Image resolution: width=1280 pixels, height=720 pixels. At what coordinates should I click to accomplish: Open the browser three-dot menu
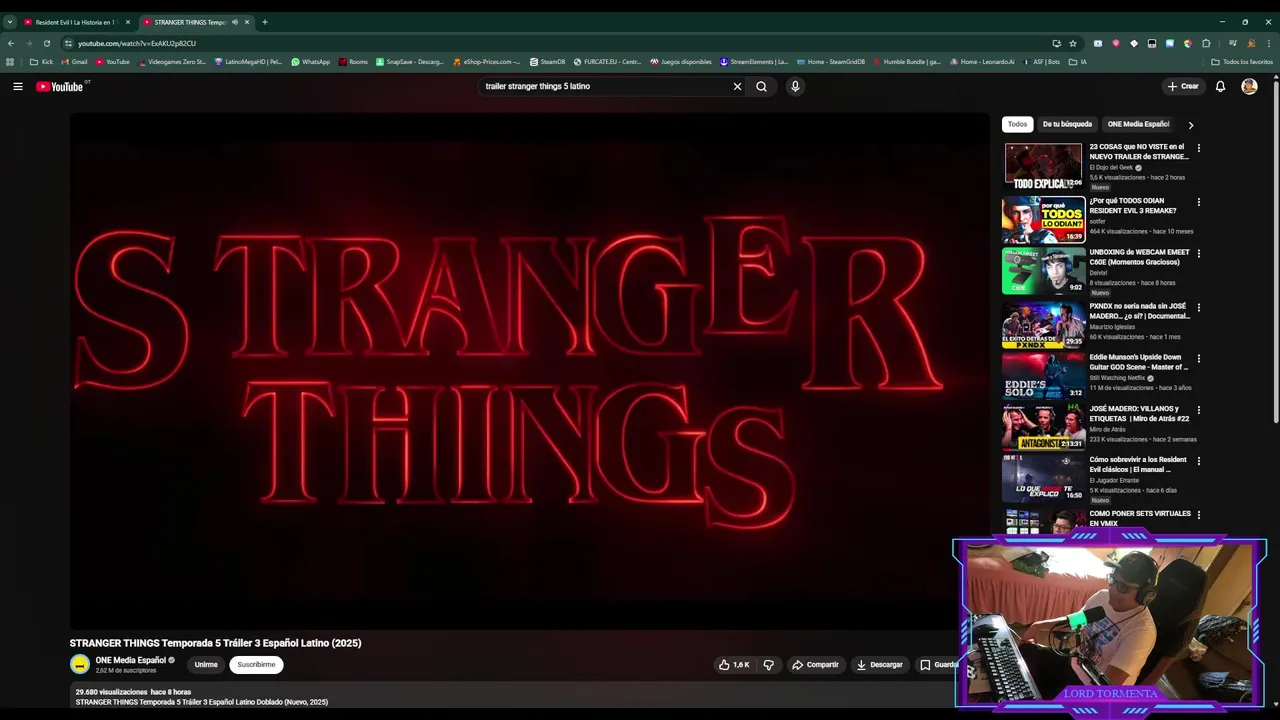click(1268, 43)
